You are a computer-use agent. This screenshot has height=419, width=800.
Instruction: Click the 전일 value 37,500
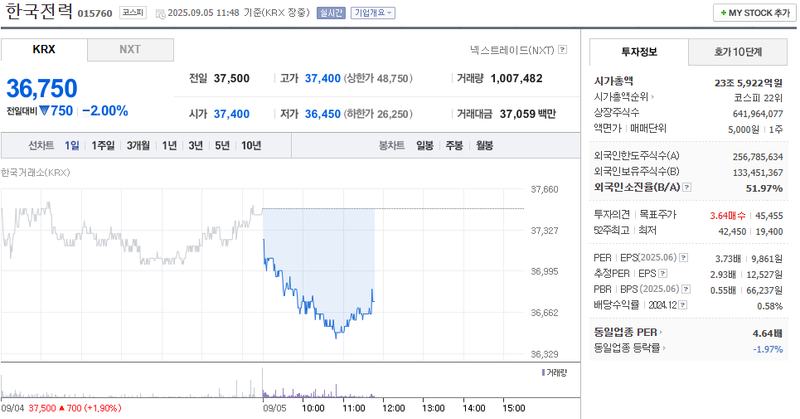click(232, 79)
